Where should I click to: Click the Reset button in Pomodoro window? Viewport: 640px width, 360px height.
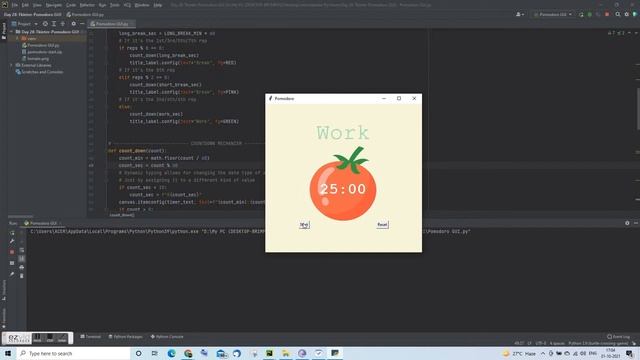click(x=382, y=224)
